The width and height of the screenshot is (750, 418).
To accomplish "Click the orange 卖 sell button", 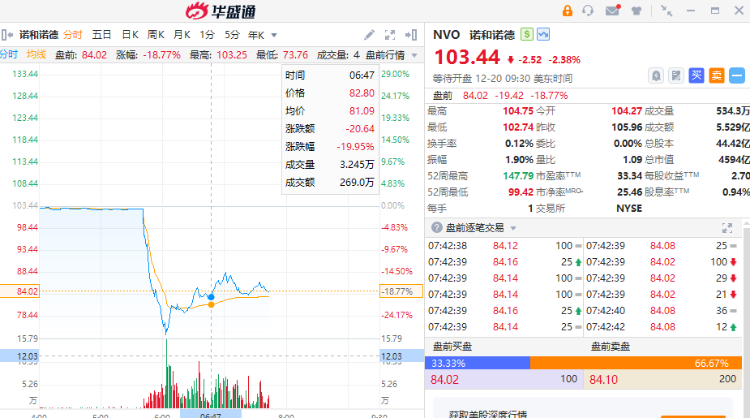I will click(716, 75).
